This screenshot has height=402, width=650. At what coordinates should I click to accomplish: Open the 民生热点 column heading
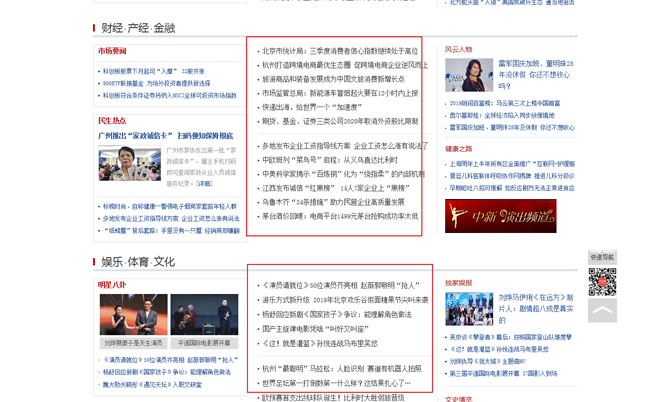[x=112, y=121]
